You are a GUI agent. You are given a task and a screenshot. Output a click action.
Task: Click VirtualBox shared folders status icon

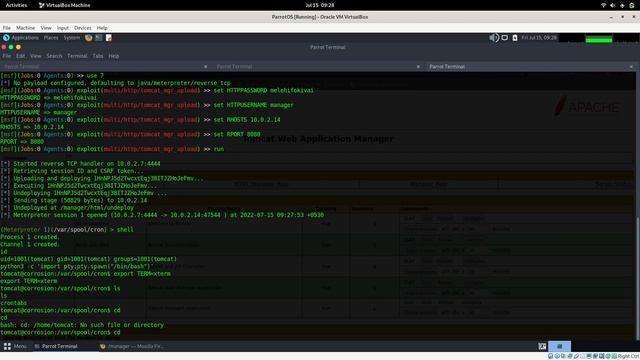pos(582,356)
